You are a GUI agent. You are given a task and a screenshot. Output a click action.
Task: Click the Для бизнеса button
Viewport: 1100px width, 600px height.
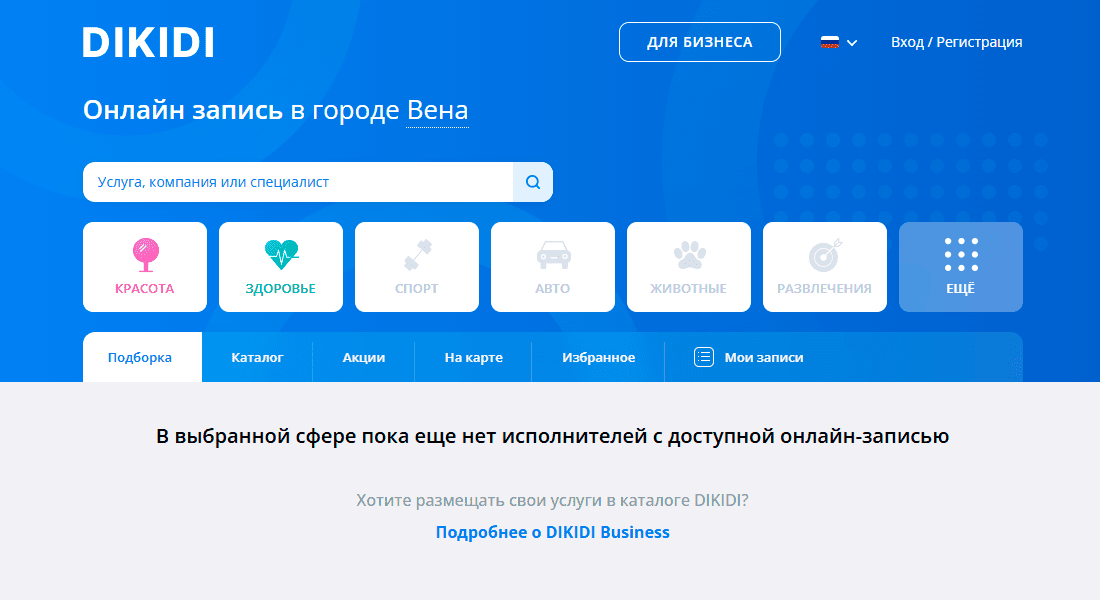[699, 42]
